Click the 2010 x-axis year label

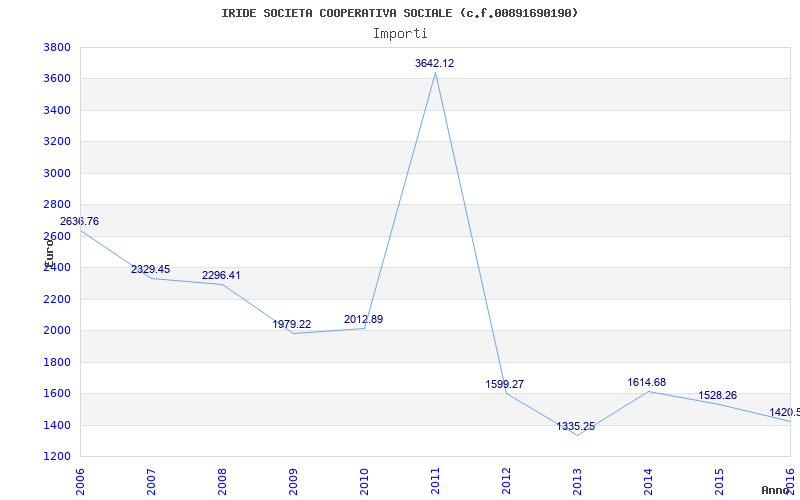click(364, 482)
